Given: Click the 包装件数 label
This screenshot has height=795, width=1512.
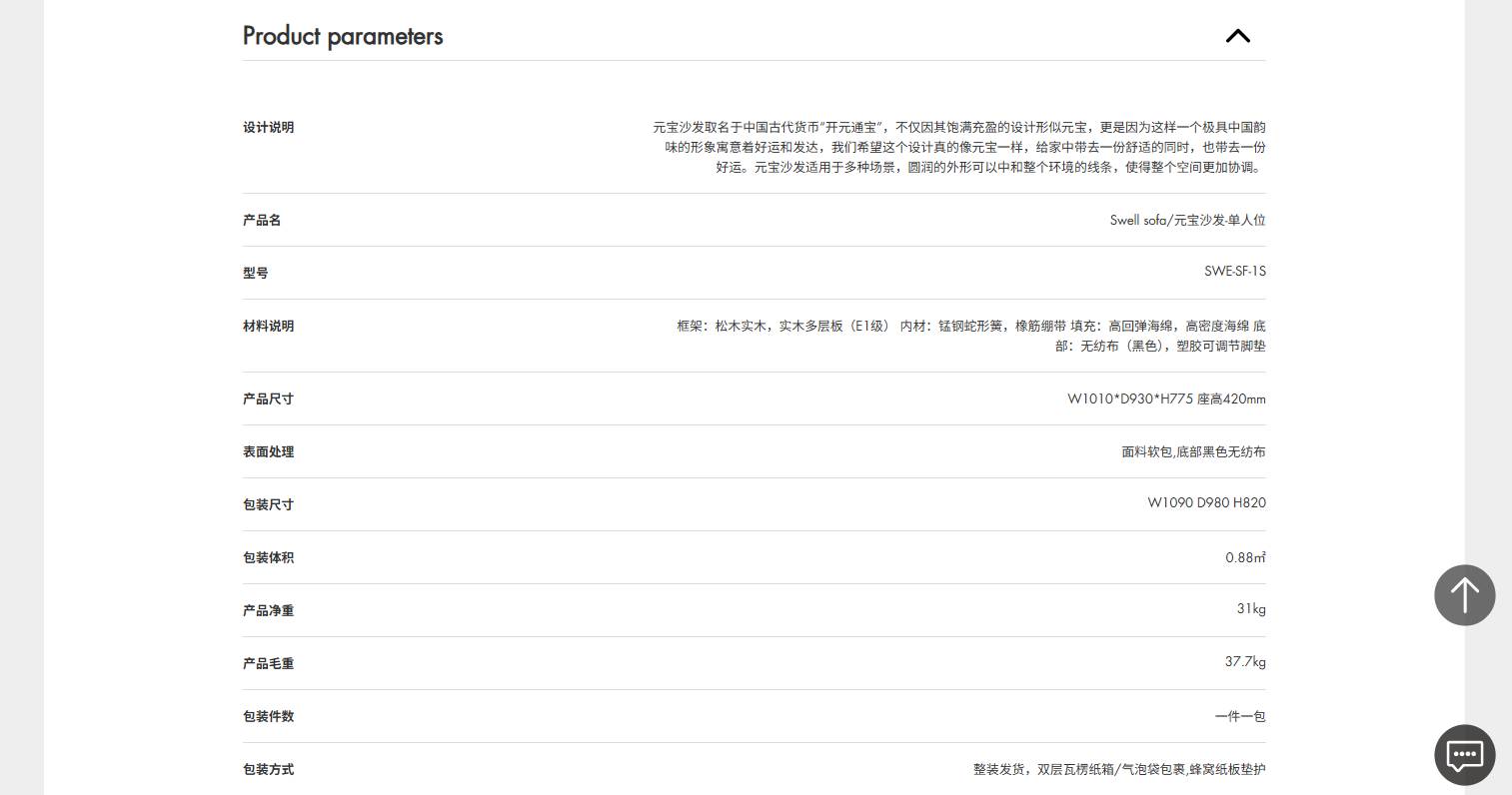Looking at the screenshot, I should pyautogui.click(x=268, y=717).
